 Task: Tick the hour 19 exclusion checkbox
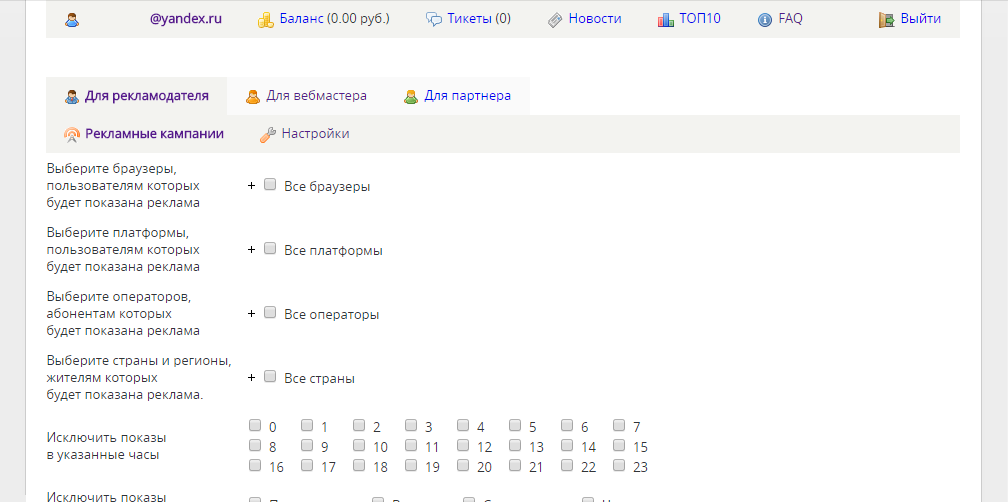point(411,465)
